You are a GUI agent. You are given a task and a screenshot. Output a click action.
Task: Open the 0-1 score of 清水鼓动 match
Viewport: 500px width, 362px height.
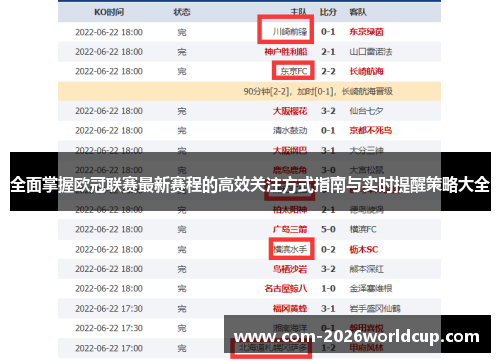point(328,131)
